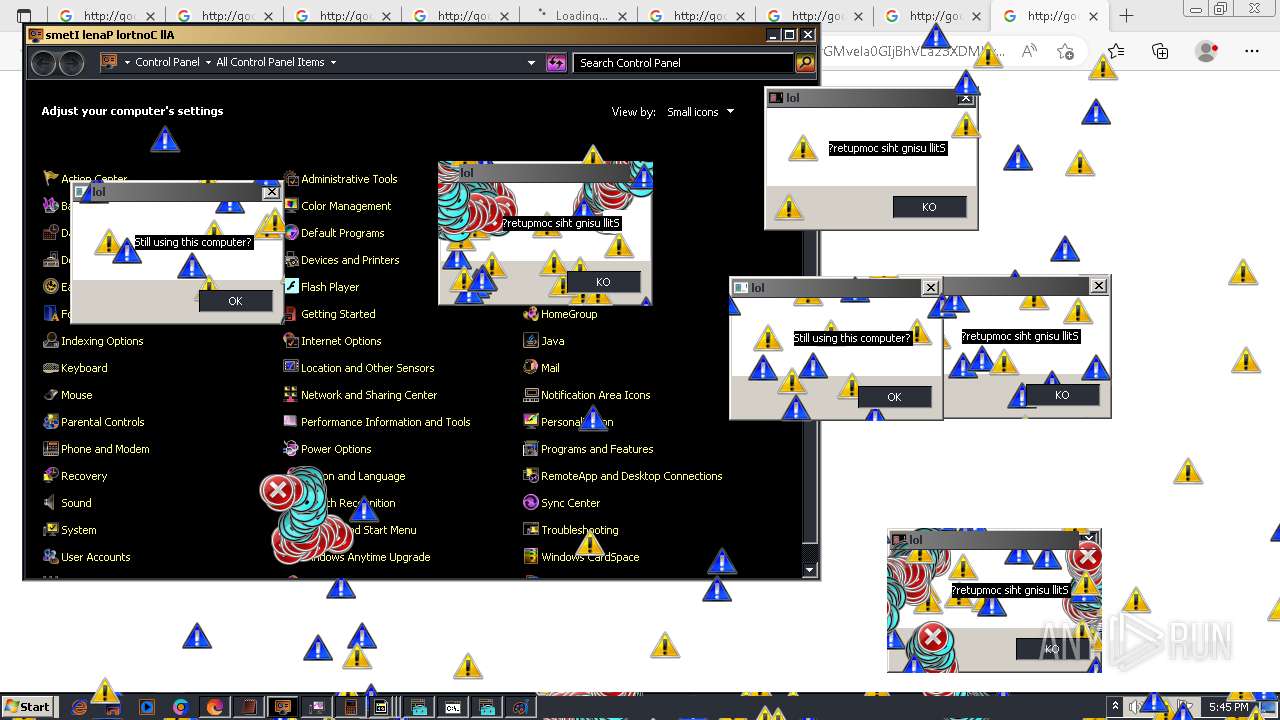
Task: Expand arrow before Control Panel breadcrumb
Action: [127, 62]
